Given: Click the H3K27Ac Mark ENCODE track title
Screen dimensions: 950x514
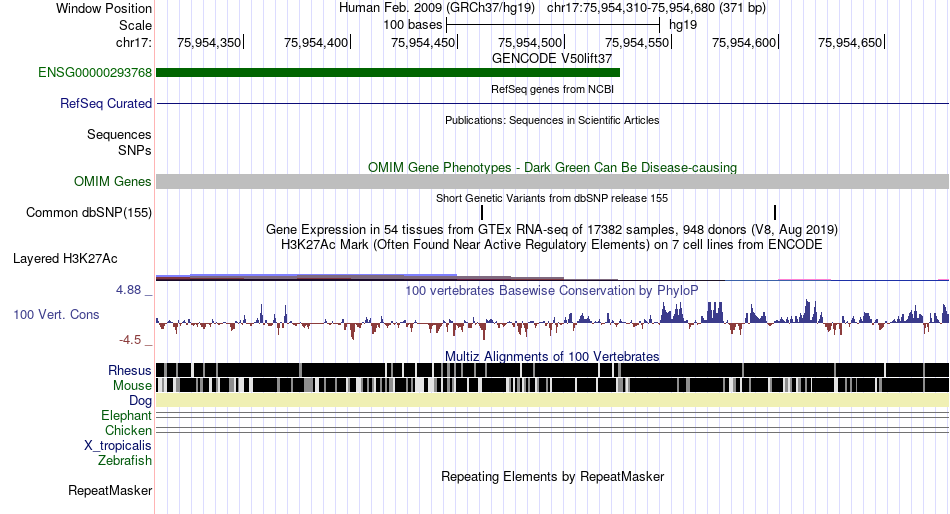Looking at the screenshot, I should [552, 245].
